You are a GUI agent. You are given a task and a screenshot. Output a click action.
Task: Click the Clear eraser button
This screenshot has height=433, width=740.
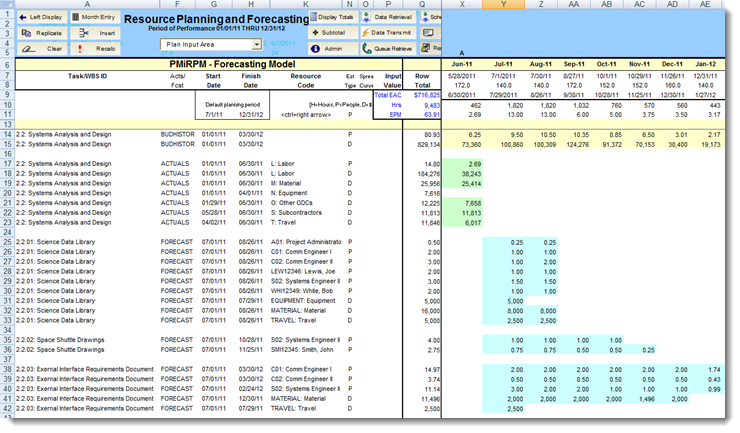[x=42, y=49]
